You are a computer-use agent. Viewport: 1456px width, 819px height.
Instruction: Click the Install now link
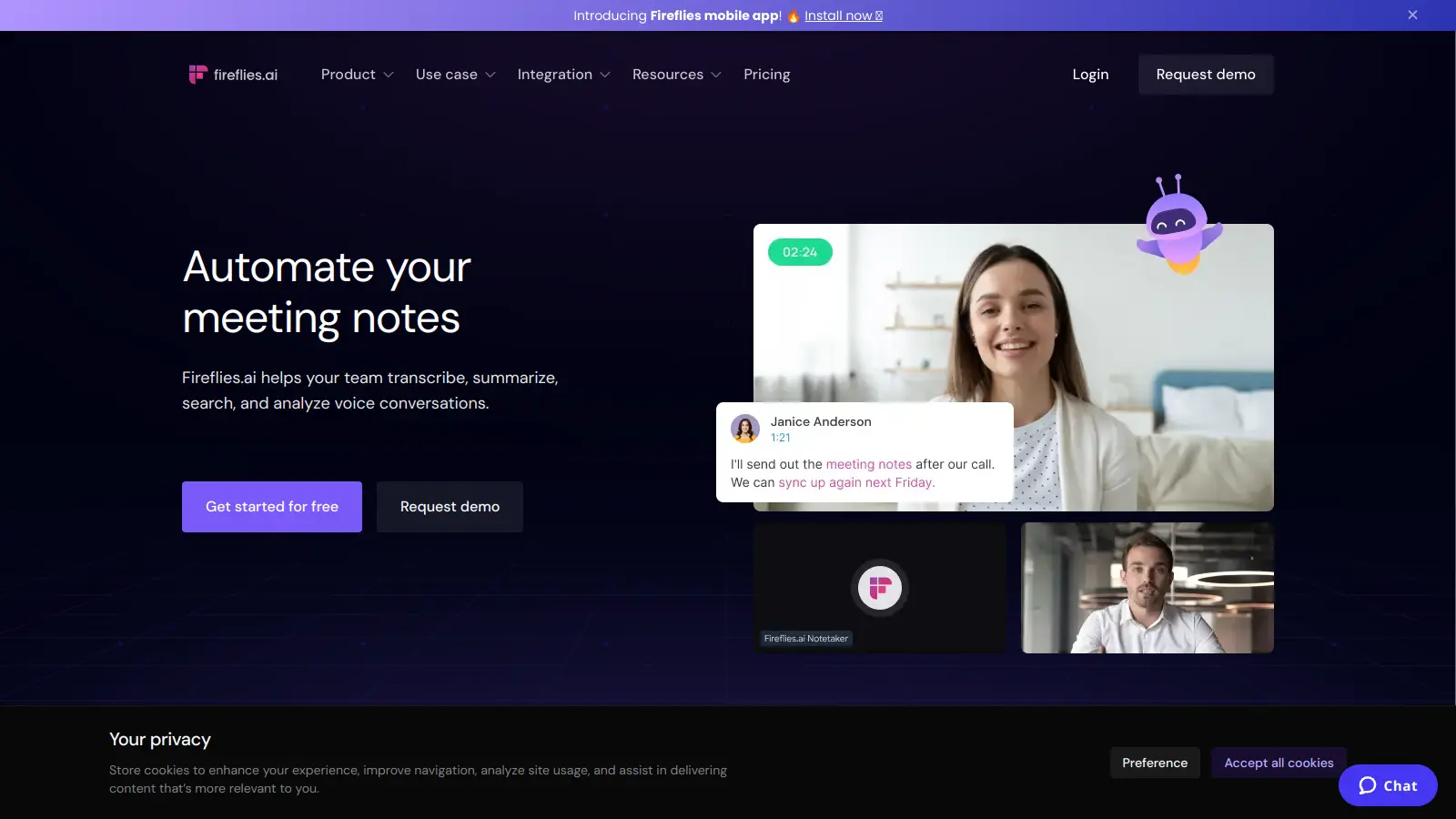click(843, 15)
